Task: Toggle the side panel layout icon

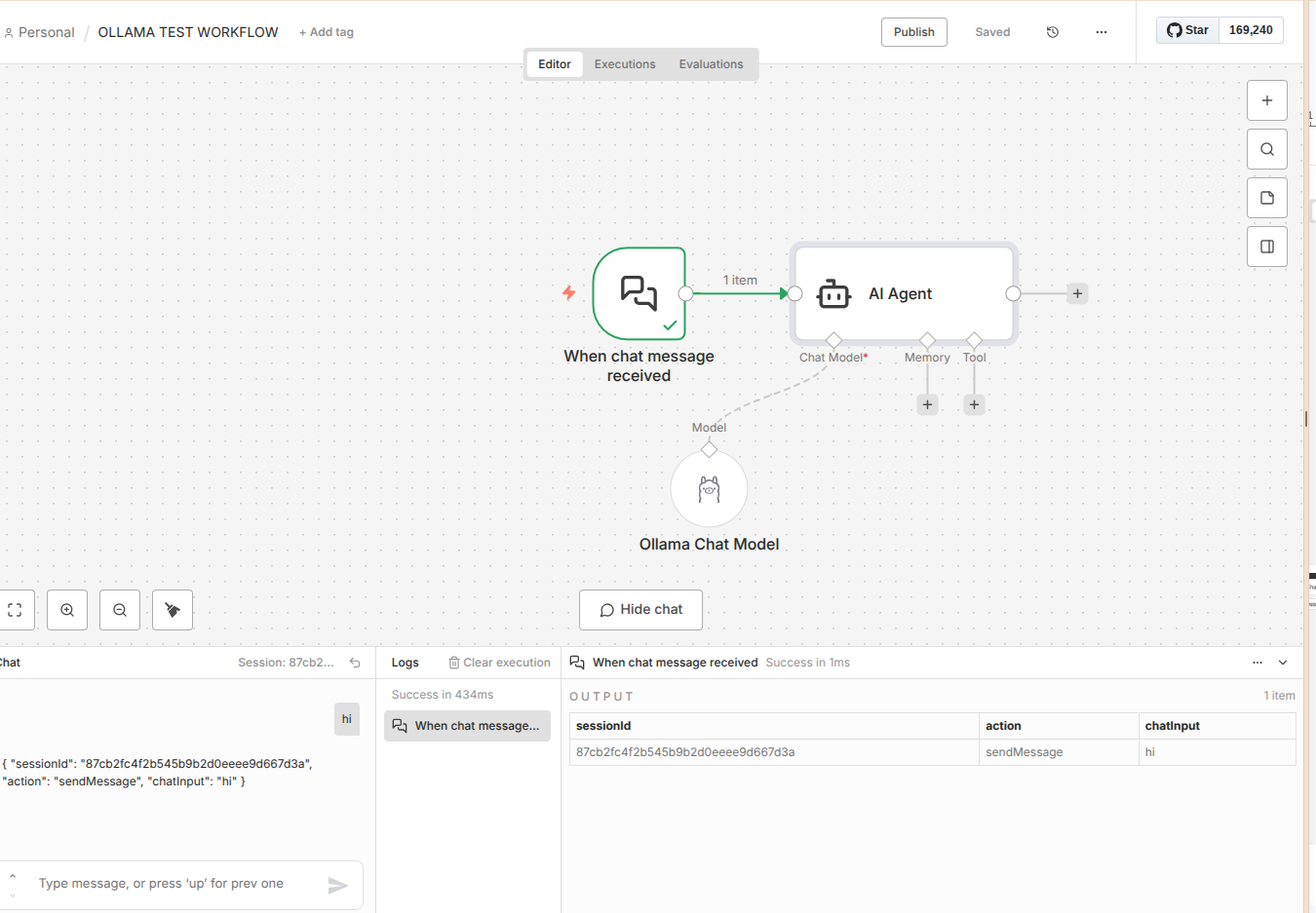Action: (x=1266, y=247)
